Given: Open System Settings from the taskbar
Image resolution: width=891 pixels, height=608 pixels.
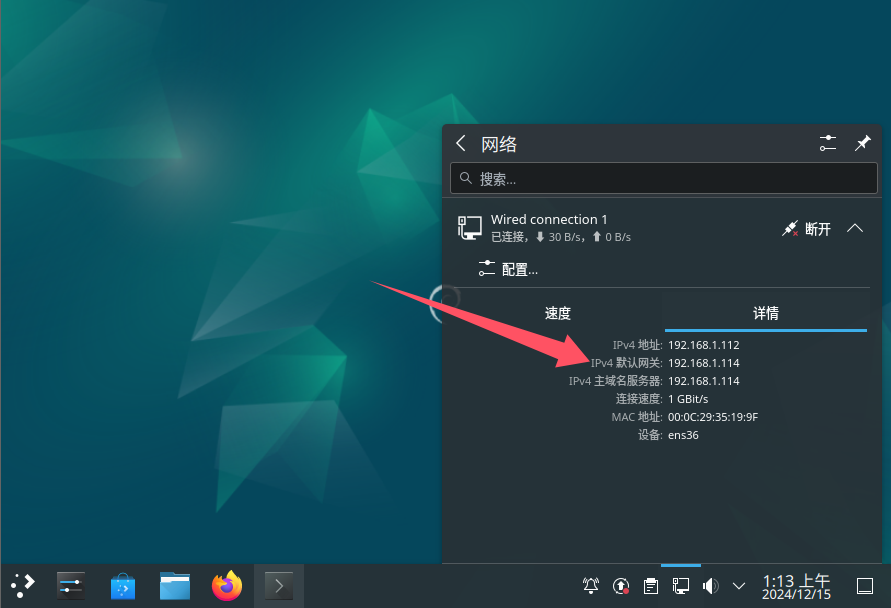Looking at the screenshot, I should pos(71,585).
